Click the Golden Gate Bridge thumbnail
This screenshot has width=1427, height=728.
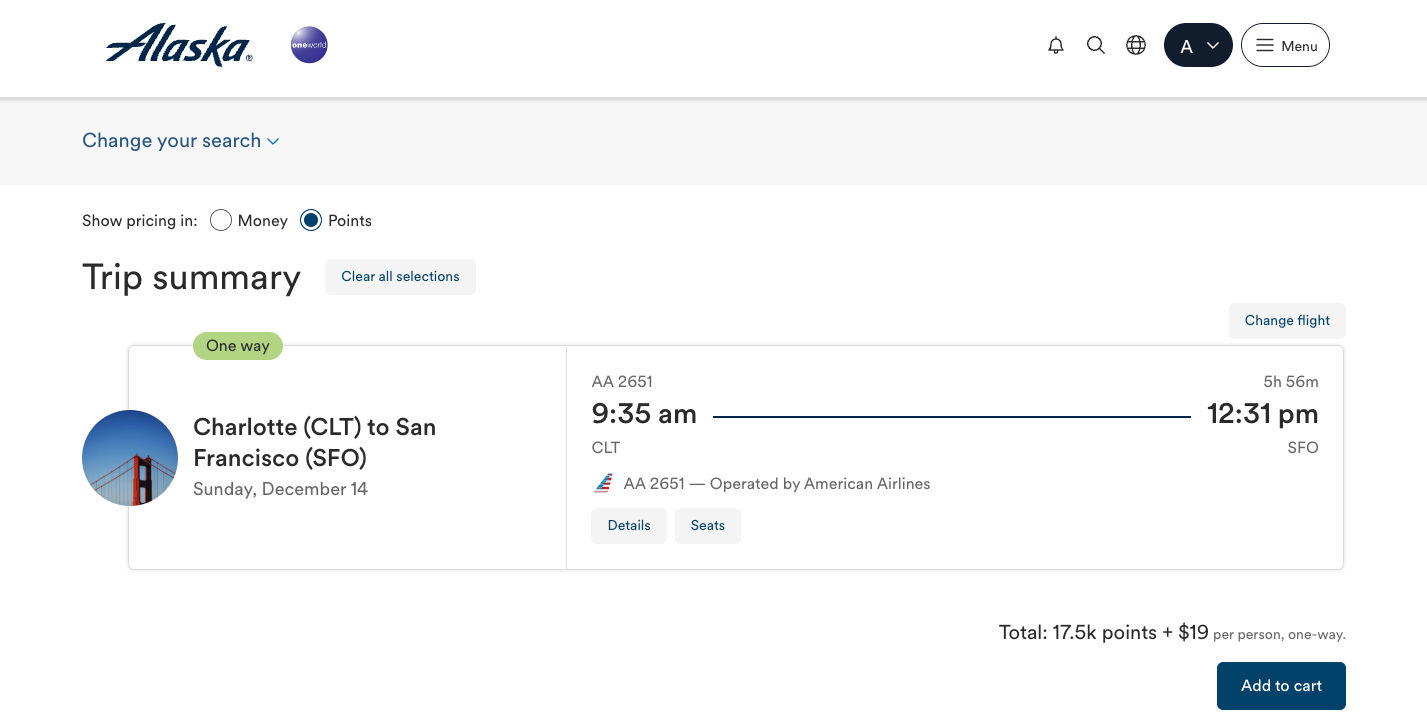click(x=130, y=457)
